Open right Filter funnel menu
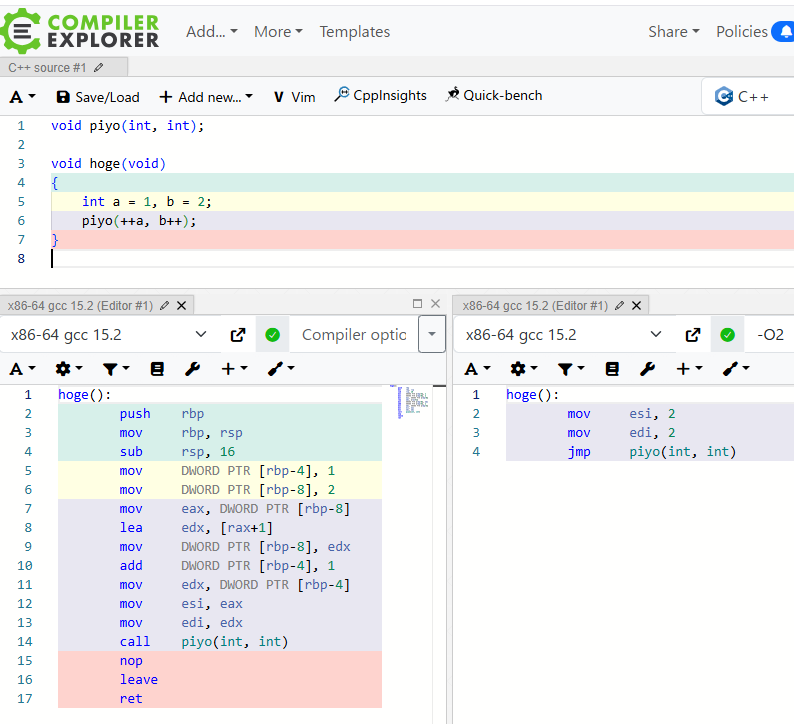 point(571,369)
